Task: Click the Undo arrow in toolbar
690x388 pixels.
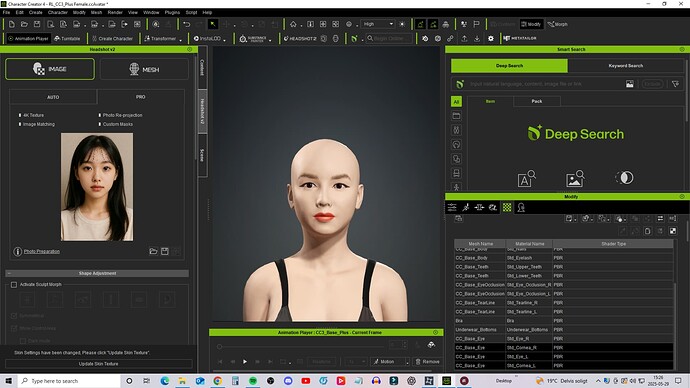Action: coord(187,24)
